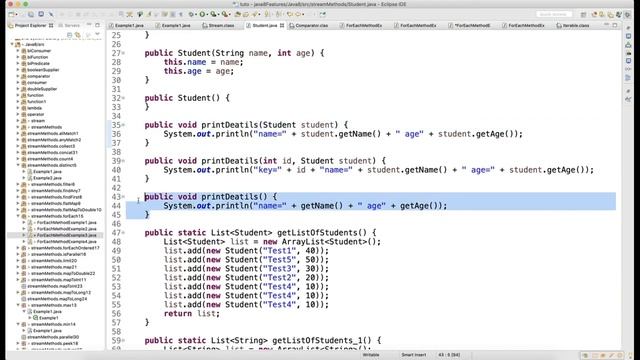Screen dimensions: 640x360
Task: Close the Student.java editor tab
Action: (x=282, y=25)
